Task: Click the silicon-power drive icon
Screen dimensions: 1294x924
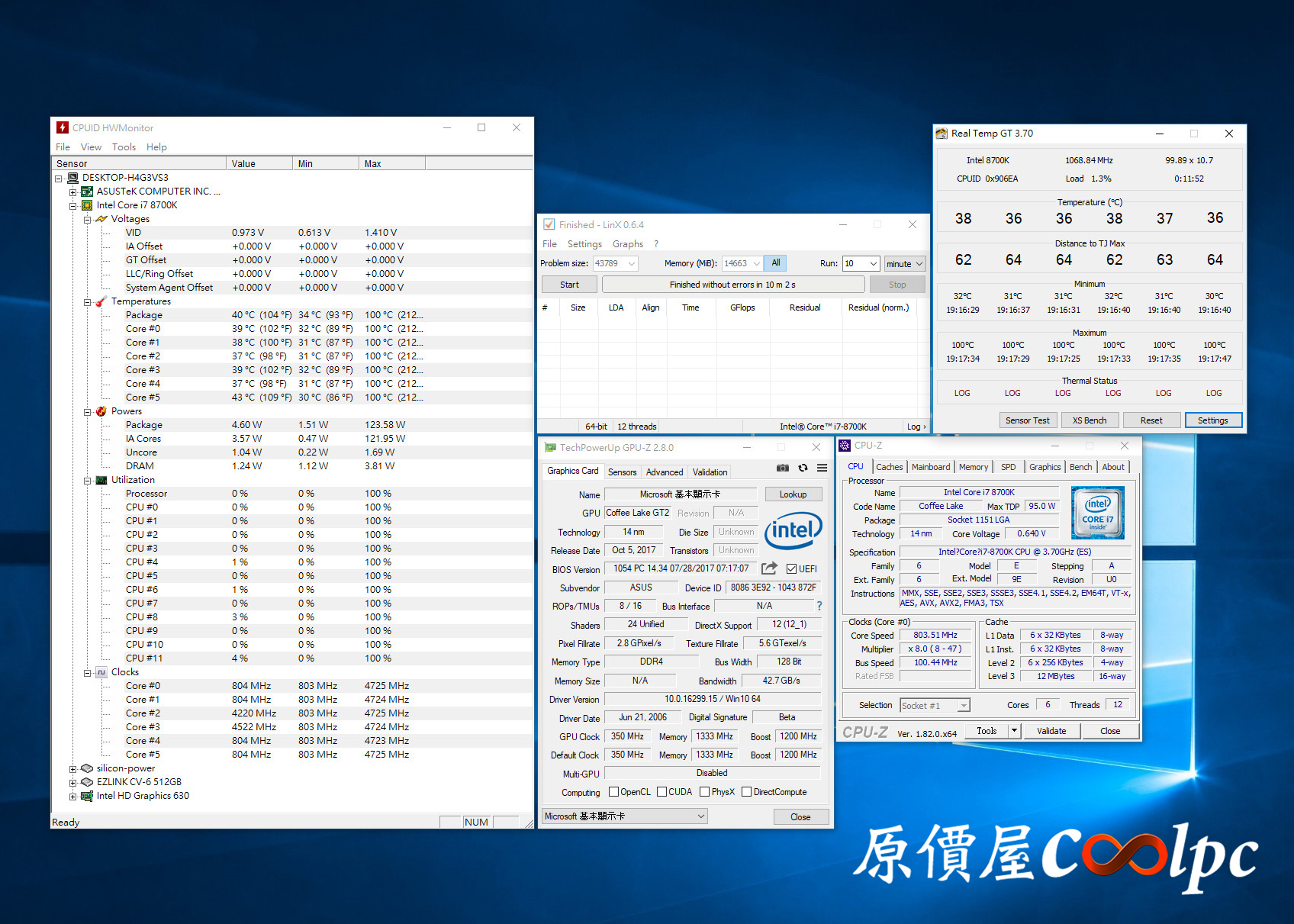Action: (87, 768)
